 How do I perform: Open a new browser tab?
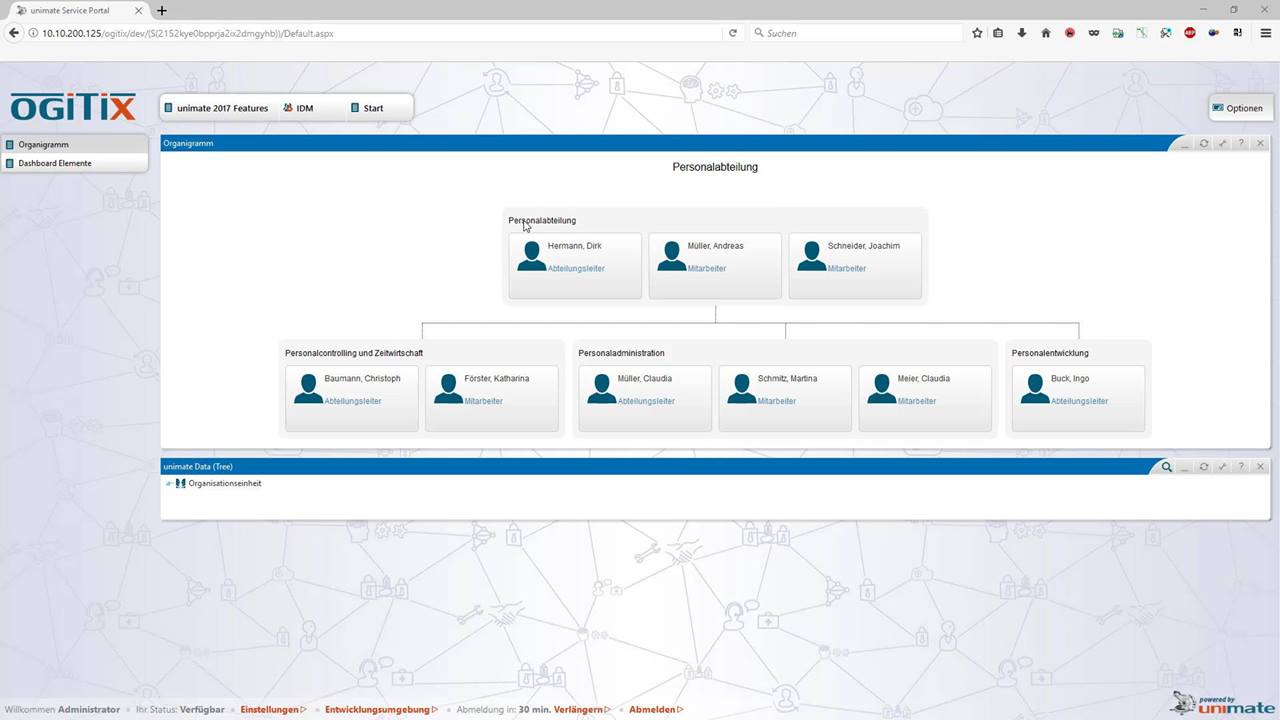pos(162,10)
